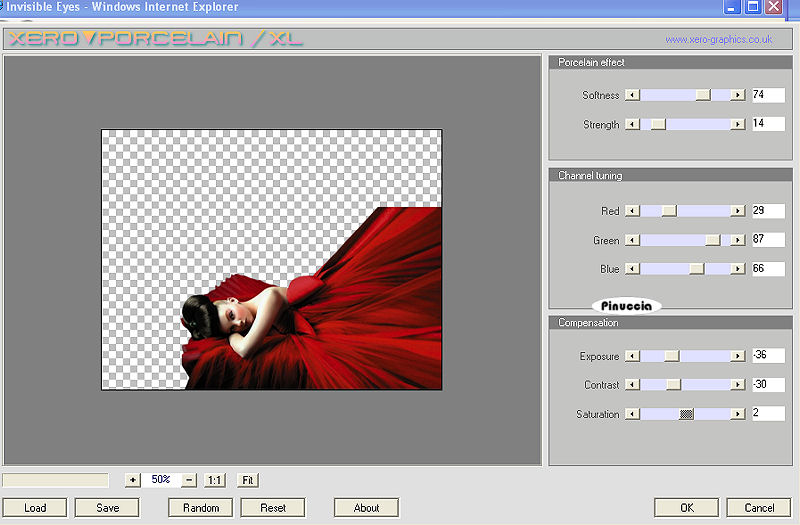Reset all filter settings
The width and height of the screenshot is (800, 525).
(273, 508)
